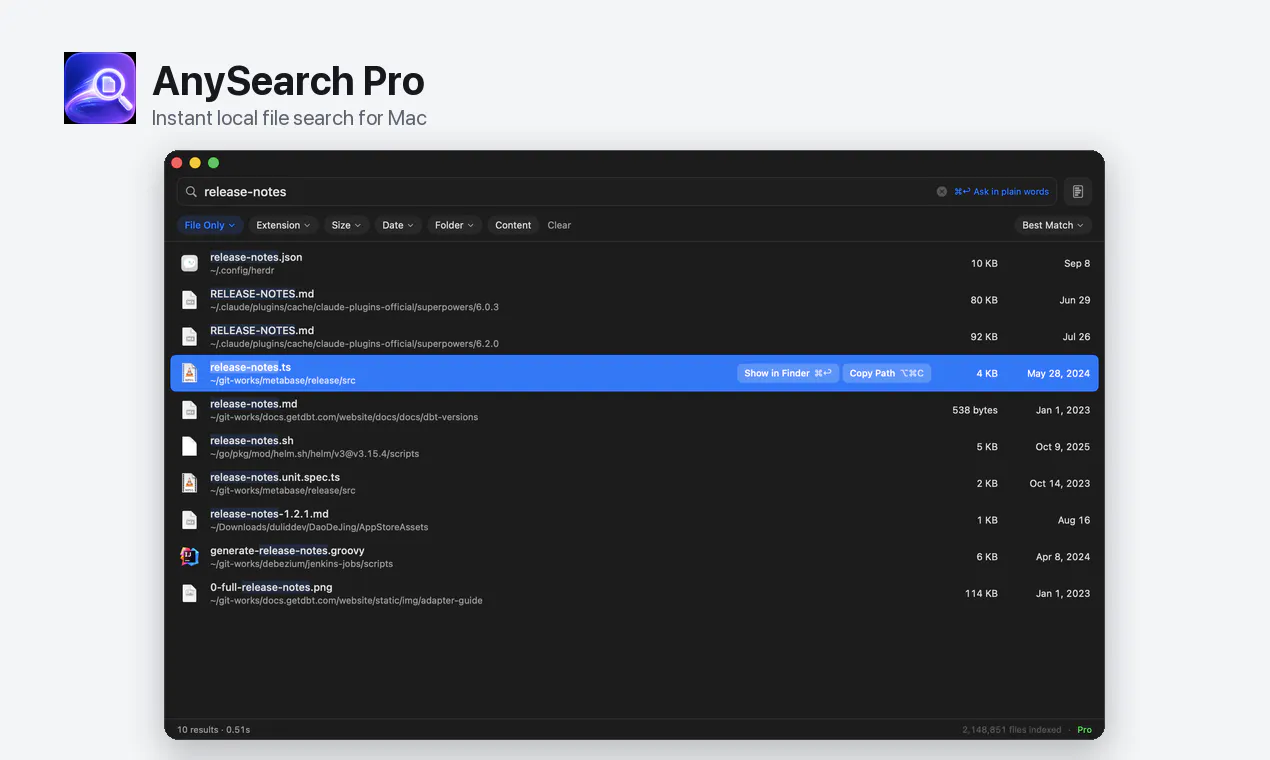1270x760 pixels.
Task: Click the Apr 8, 2024 date
Action: pyautogui.click(x=1063, y=557)
